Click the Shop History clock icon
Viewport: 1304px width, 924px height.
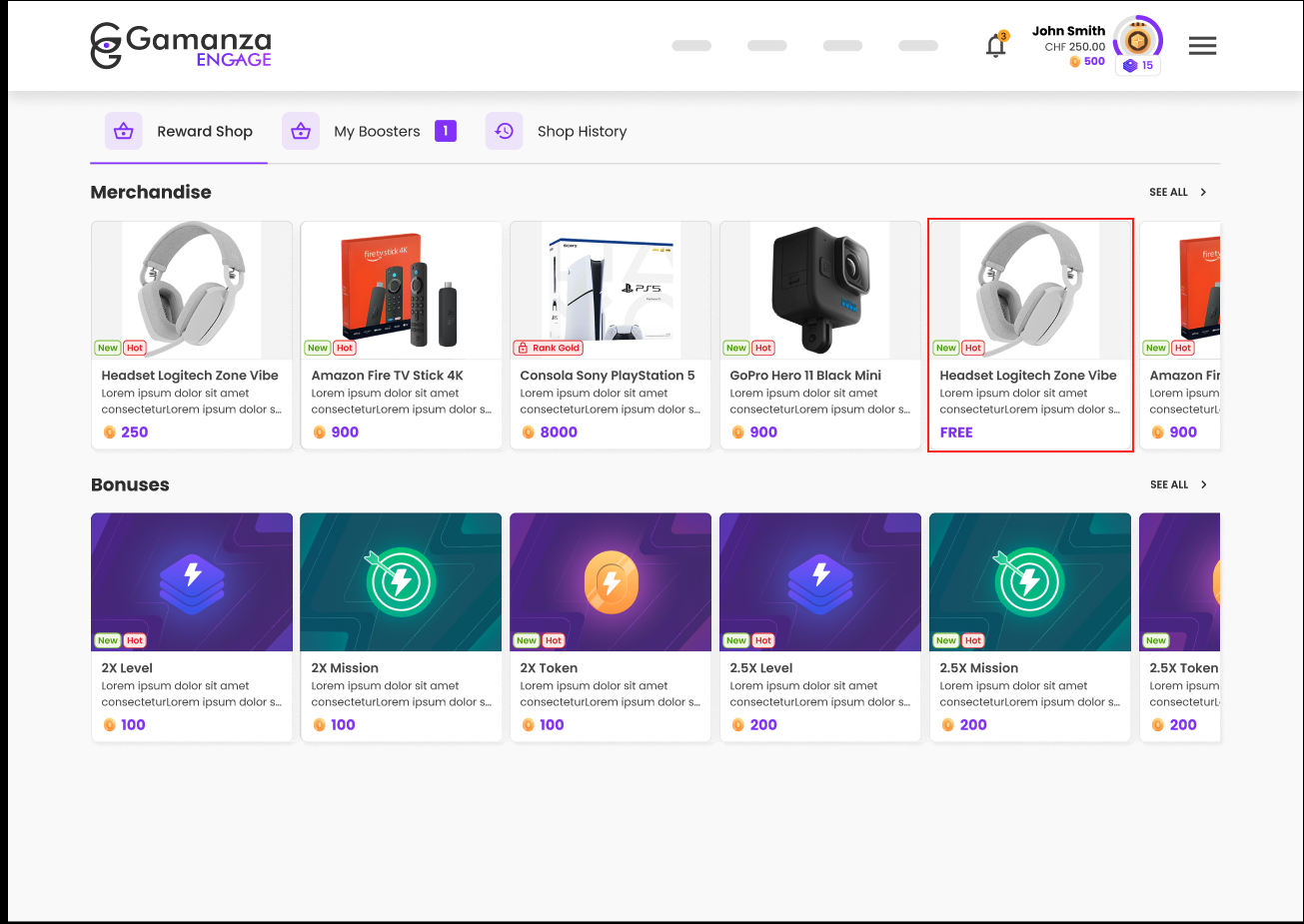(x=504, y=131)
